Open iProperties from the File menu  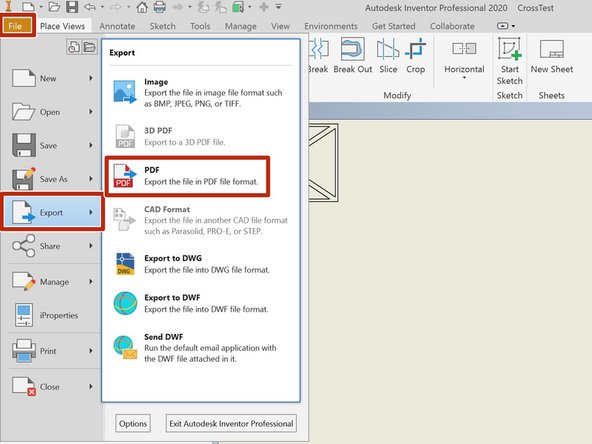point(52,315)
